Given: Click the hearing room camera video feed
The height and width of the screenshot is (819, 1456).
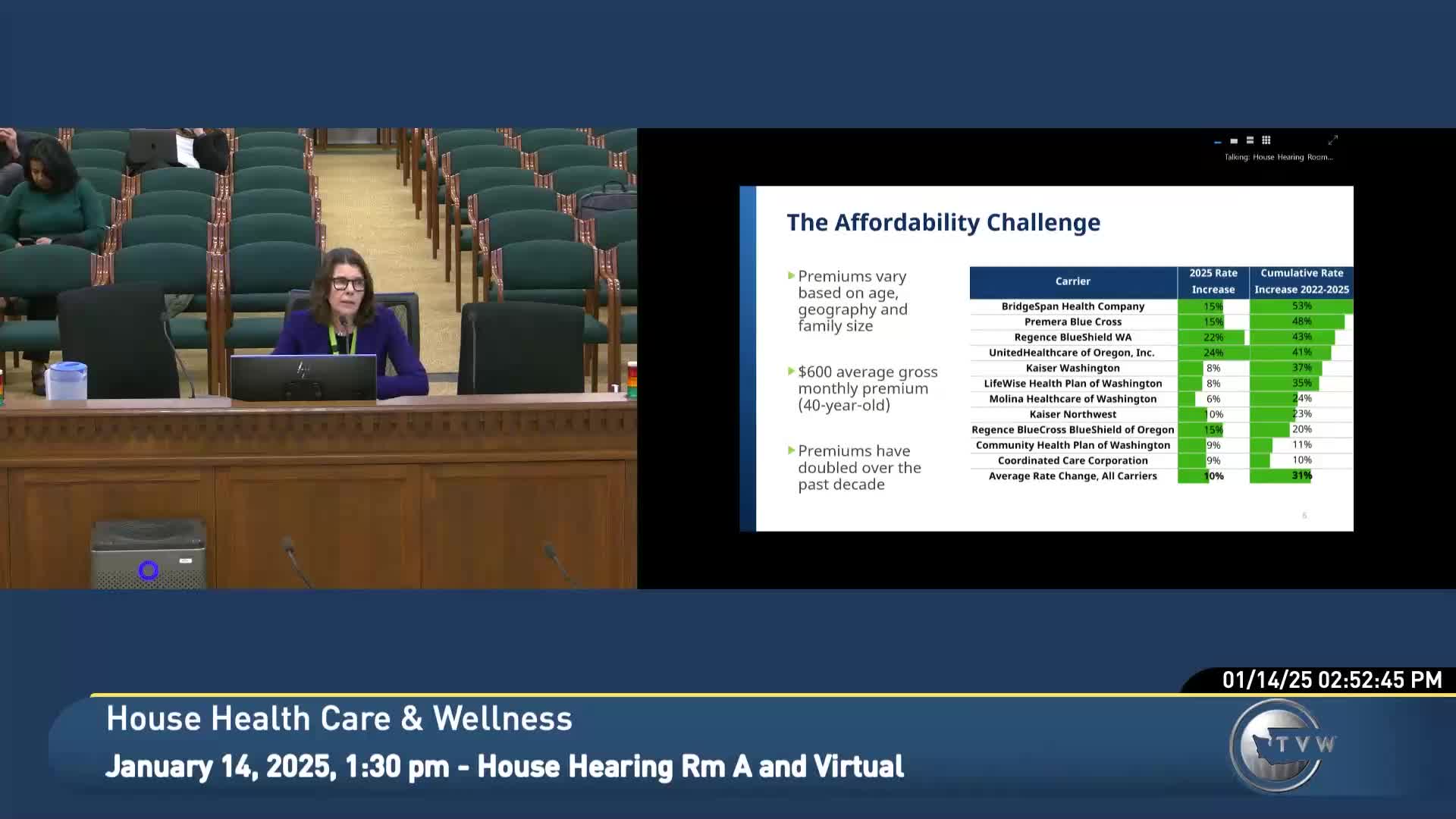Looking at the screenshot, I should pyautogui.click(x=318, y=358).
